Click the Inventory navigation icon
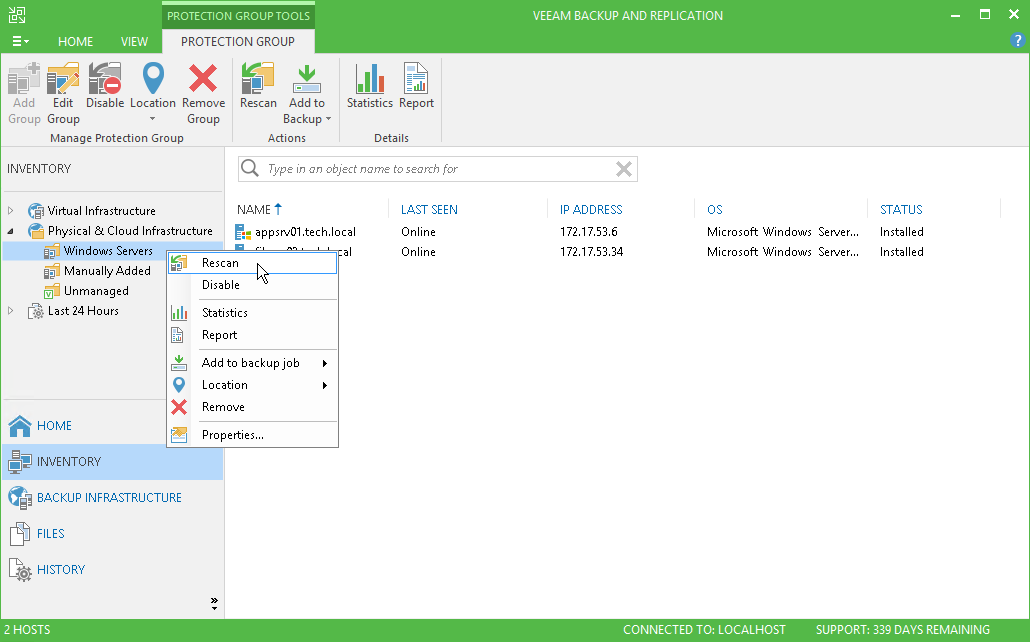Screen dimensions: 1030x642 tap(20, 462)
